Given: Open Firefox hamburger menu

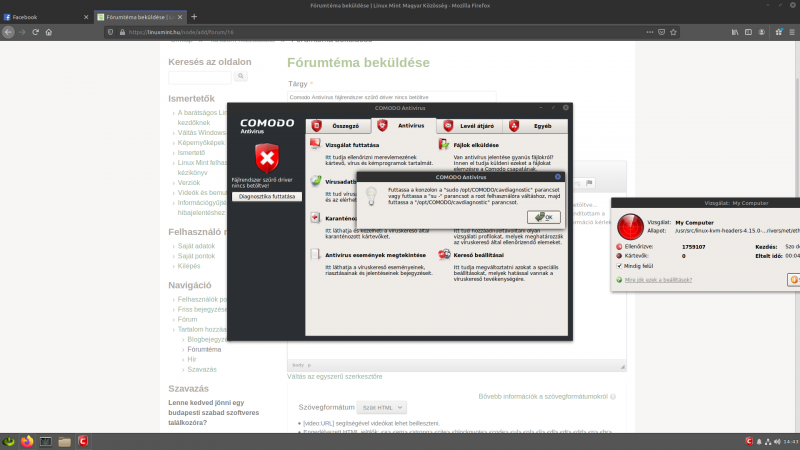Looking at the screenshot, I should (792, 32).
